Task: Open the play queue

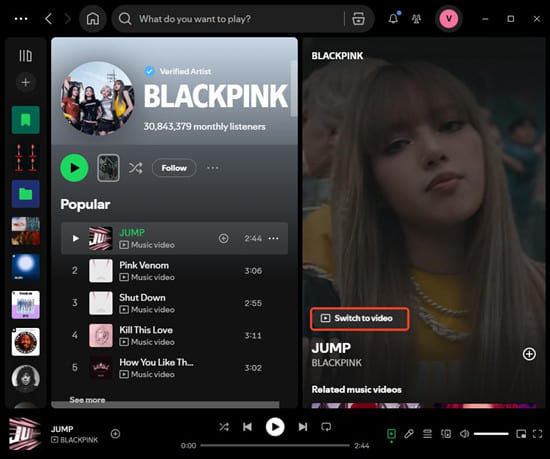Action: pos(427,434)
